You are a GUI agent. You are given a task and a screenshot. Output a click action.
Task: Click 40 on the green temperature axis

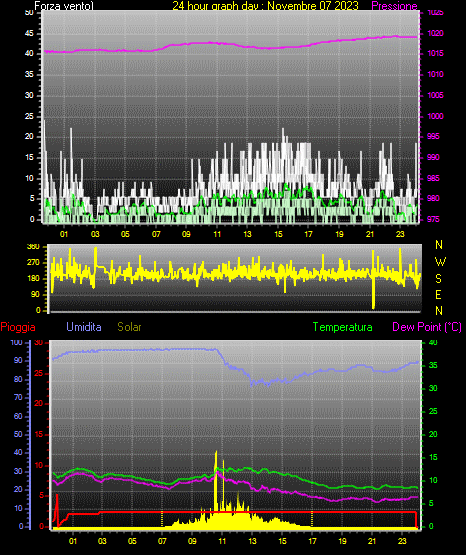(x=433, y=342)
